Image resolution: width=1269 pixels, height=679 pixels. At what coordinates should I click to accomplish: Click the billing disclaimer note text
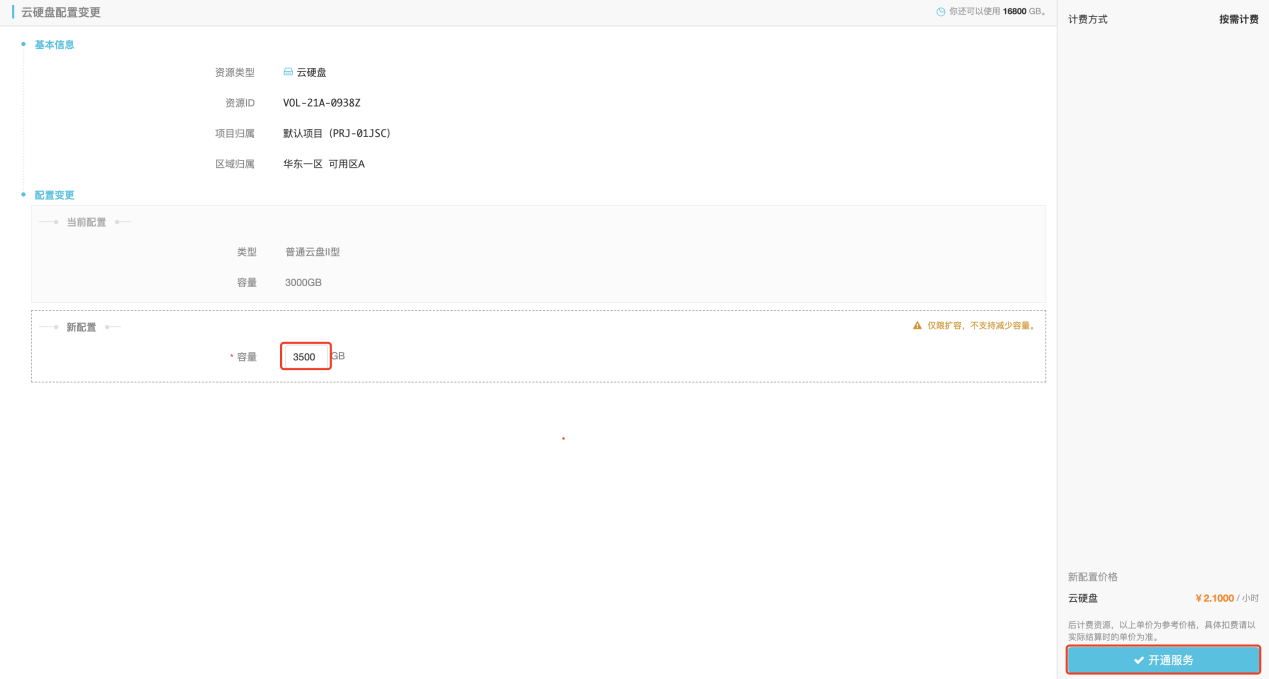point(1162,631)
